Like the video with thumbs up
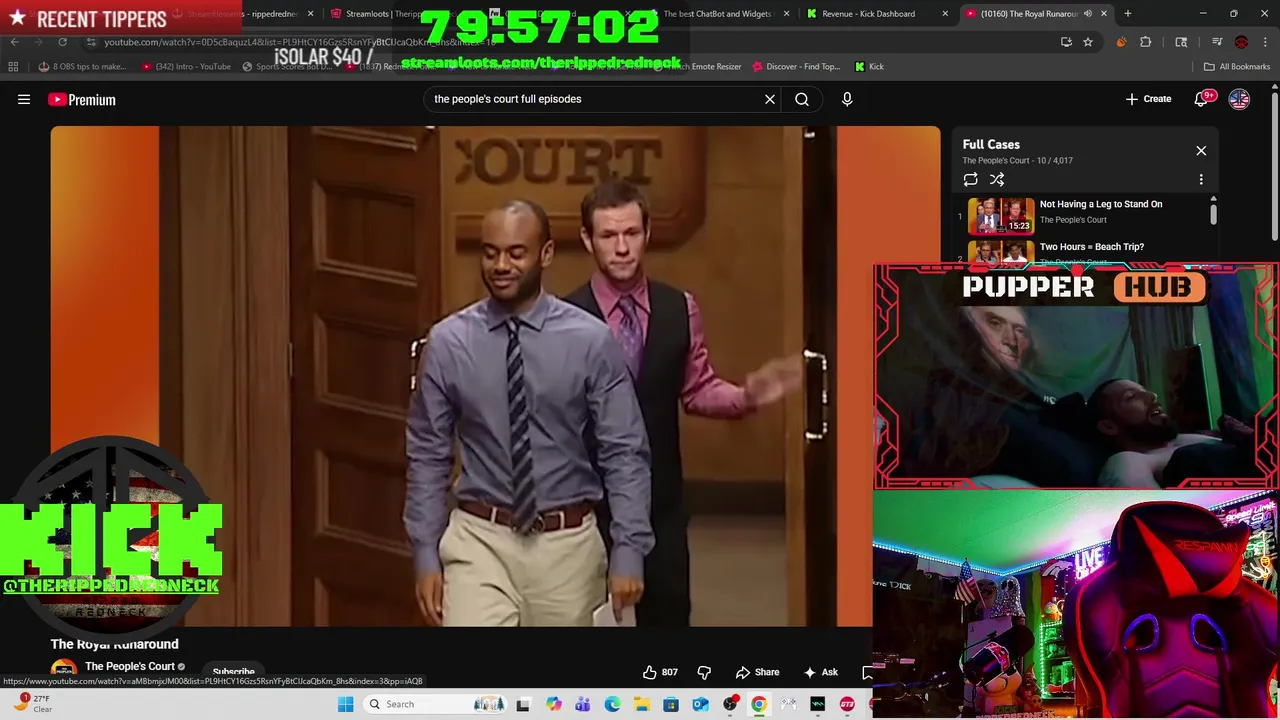 click(660, 672)
